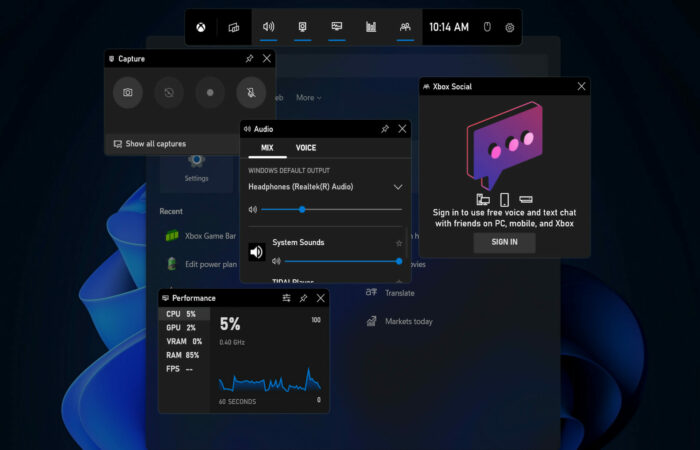The image size is (700, 450).
Task: Close the Xbox Social widget
Action: pyautogui.click(x=581, y=86)
